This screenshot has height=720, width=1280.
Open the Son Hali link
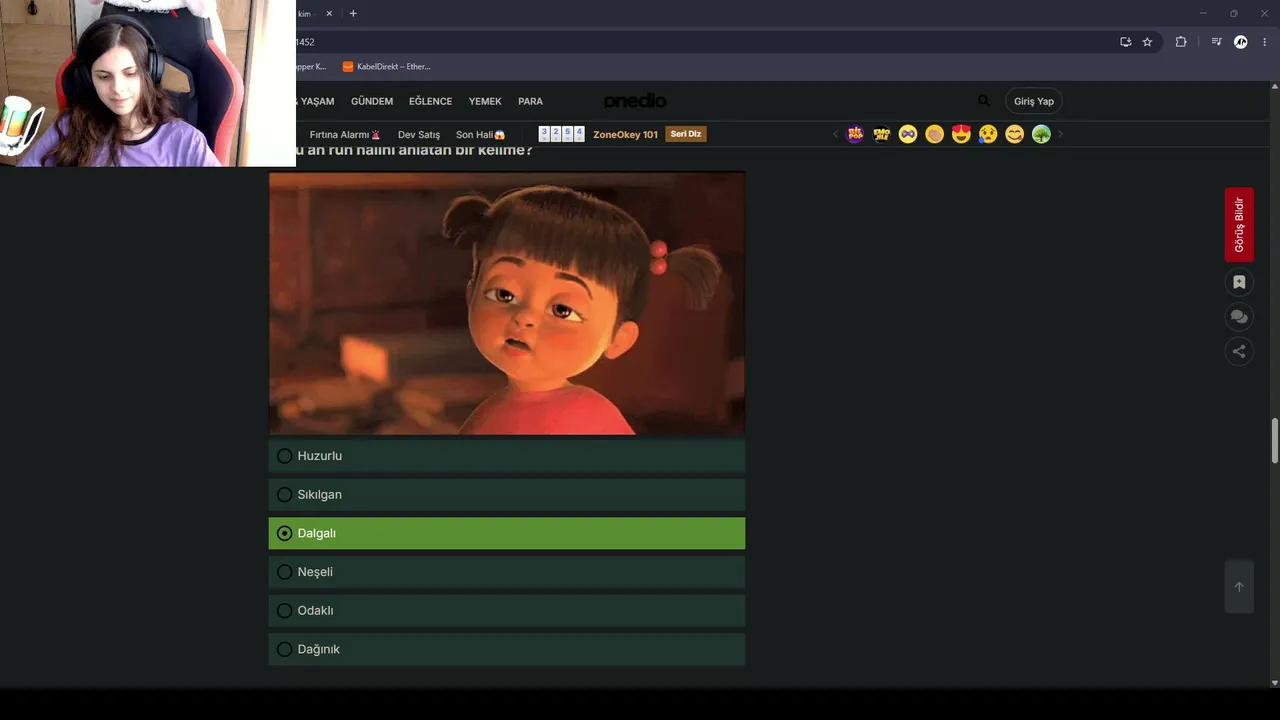(x=481, y=135)
